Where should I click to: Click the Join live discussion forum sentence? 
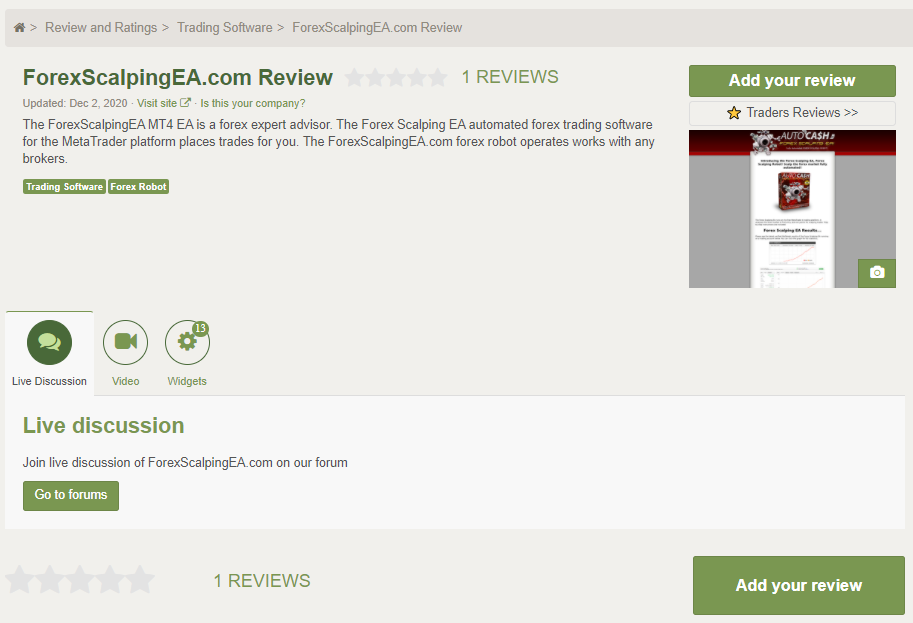185,462
